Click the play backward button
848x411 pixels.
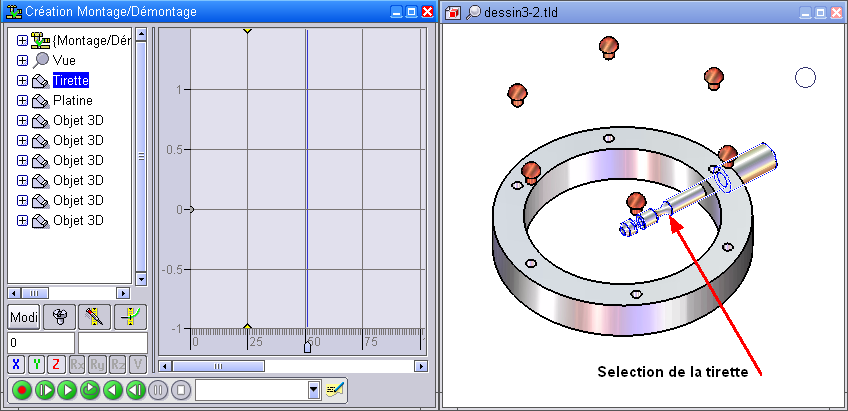112,390
